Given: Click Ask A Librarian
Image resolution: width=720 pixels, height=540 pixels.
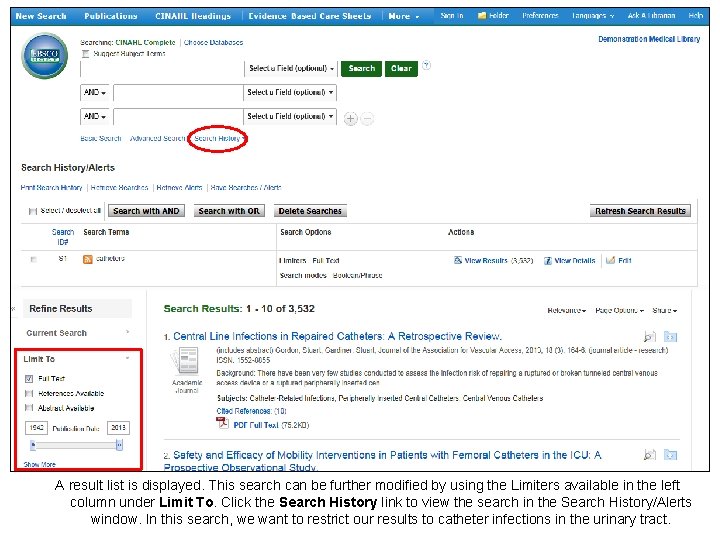Looking at the screenshot, I should pyautogui.click(x=651, y=16).
